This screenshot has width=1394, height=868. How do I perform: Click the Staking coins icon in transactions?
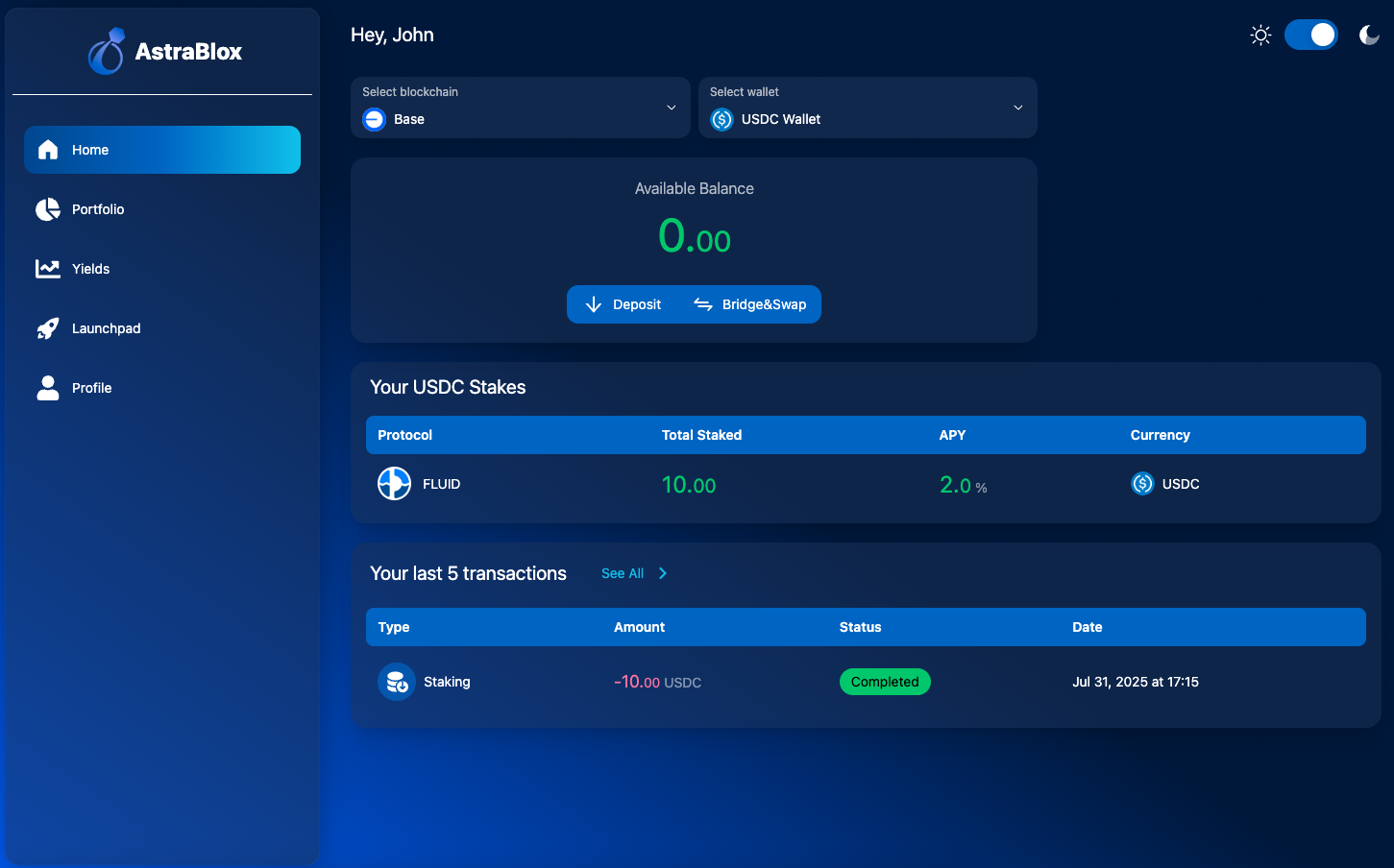396,681
